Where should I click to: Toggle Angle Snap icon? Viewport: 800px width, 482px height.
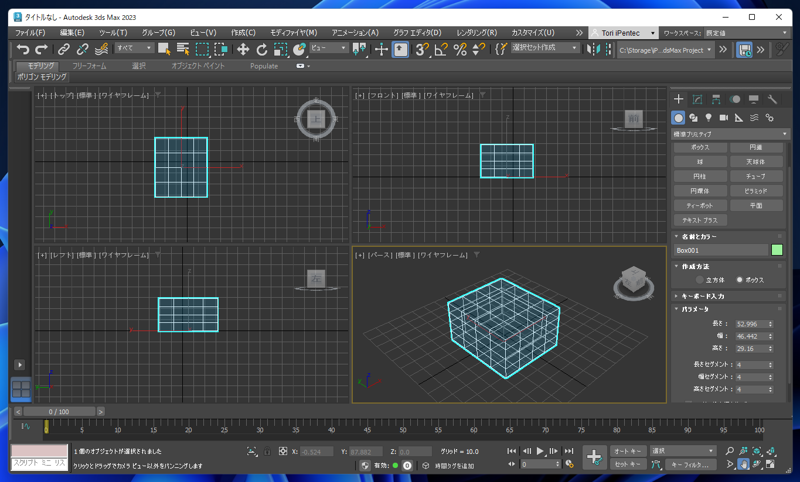point(441,49)
